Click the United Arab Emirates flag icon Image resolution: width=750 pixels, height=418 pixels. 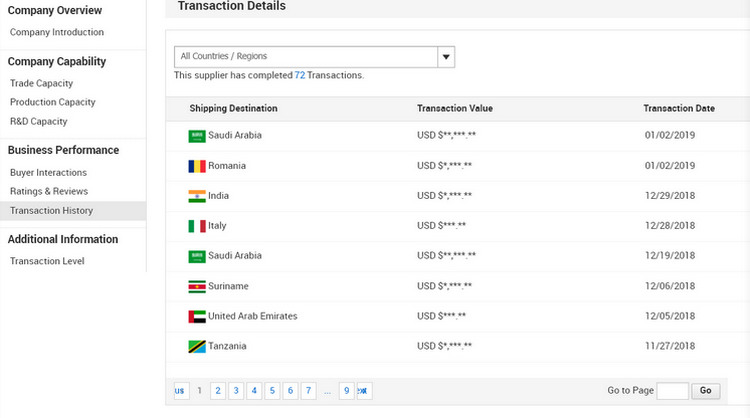pos(196,316)
